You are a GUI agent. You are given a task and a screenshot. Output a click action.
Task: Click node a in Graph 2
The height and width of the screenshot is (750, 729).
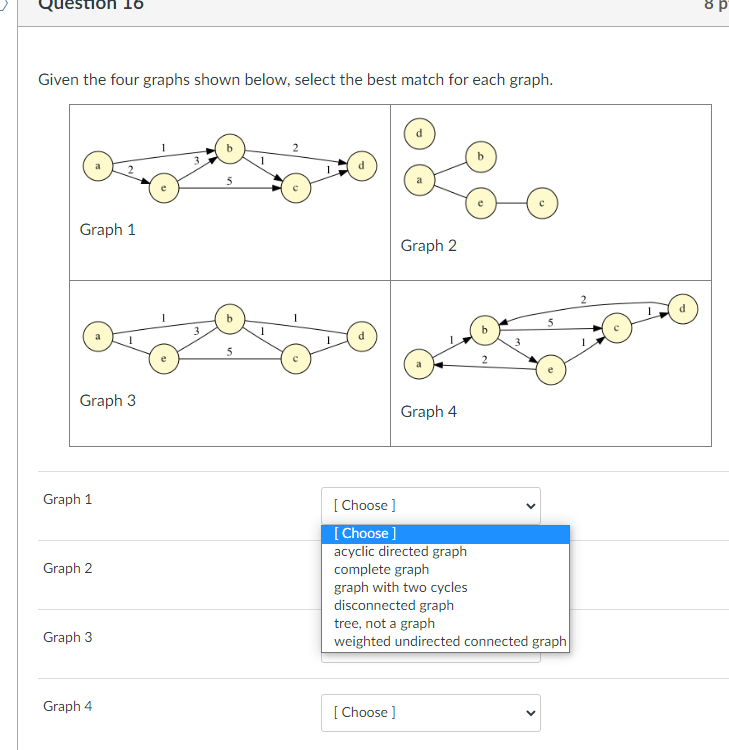420,180
